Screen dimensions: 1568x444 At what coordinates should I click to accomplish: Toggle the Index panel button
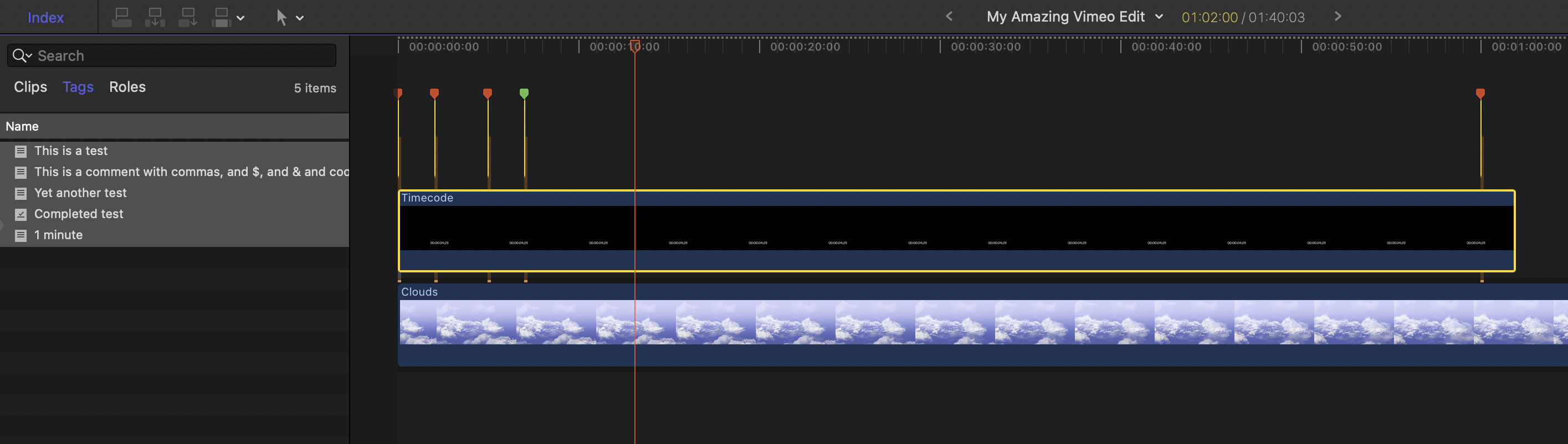click(45, 18)
